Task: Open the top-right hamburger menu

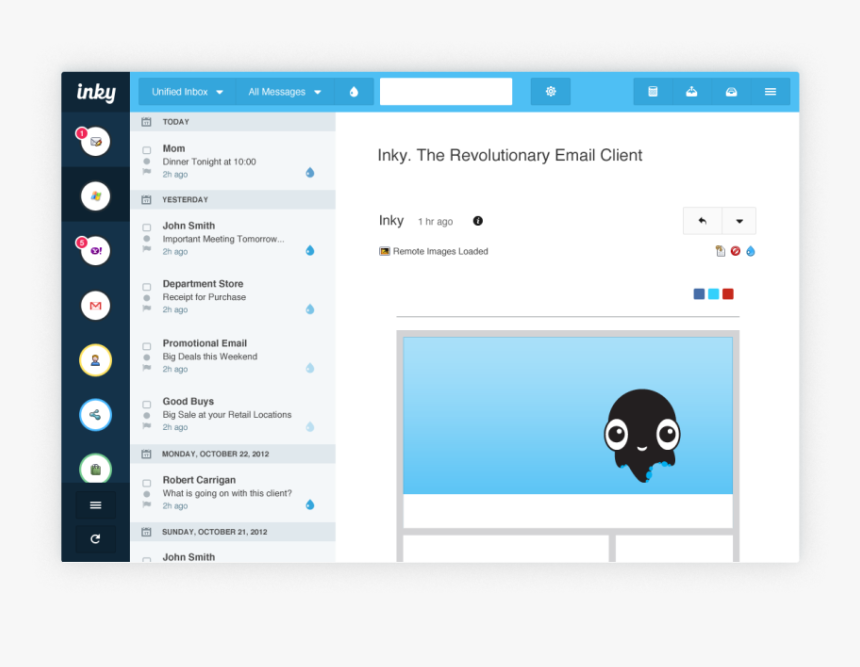Action: click(x=770, y=92)
